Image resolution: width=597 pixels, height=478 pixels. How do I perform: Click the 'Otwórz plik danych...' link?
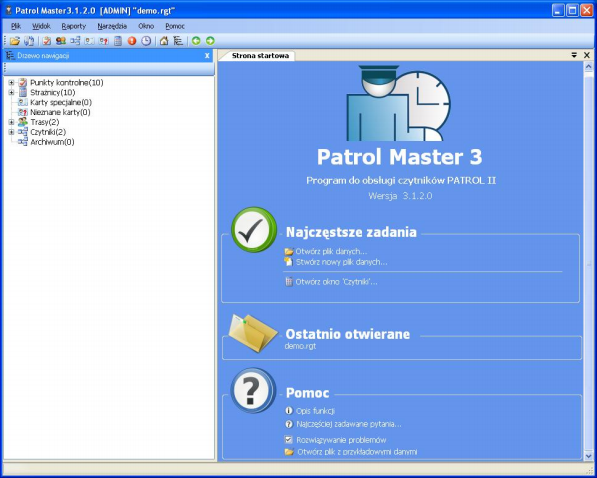[x=331, y=251]
